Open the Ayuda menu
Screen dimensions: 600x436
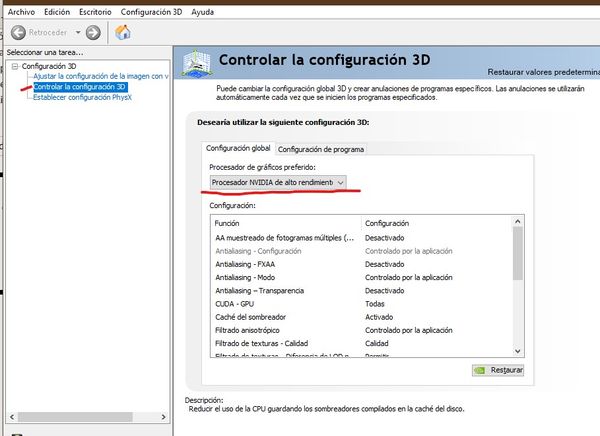pyautogui.click(x=202, y=12)
